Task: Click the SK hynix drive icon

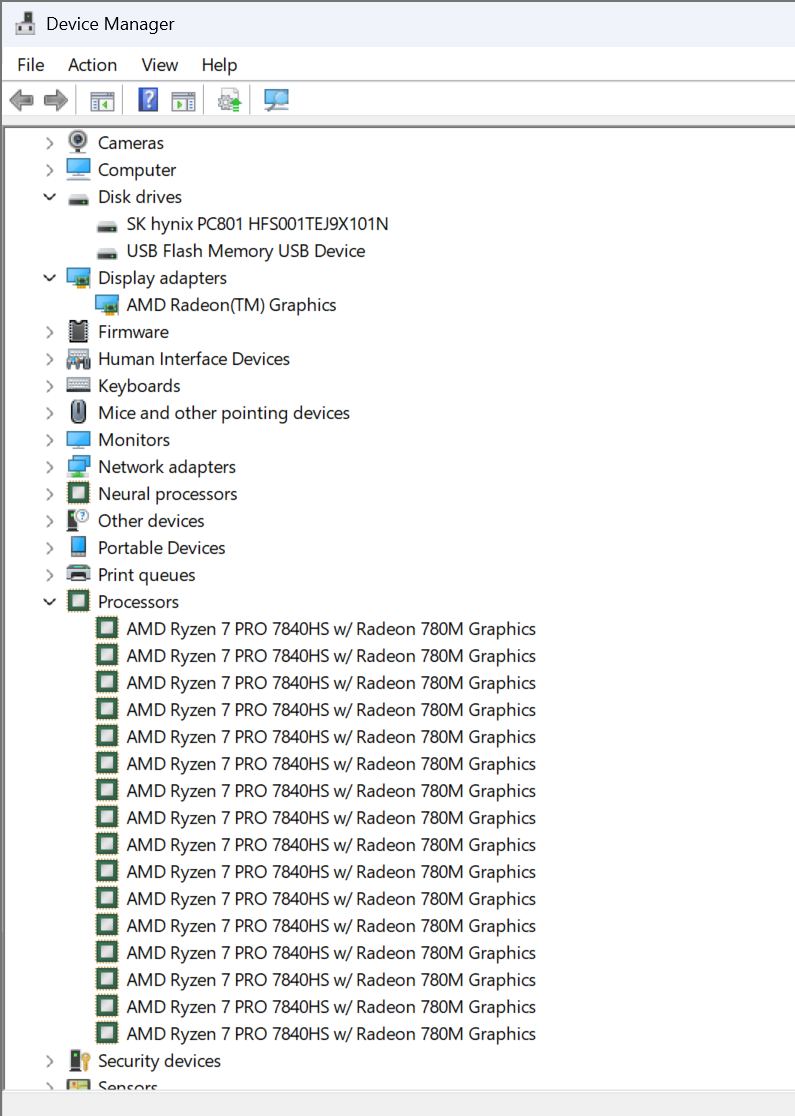Action: [107, 227]
